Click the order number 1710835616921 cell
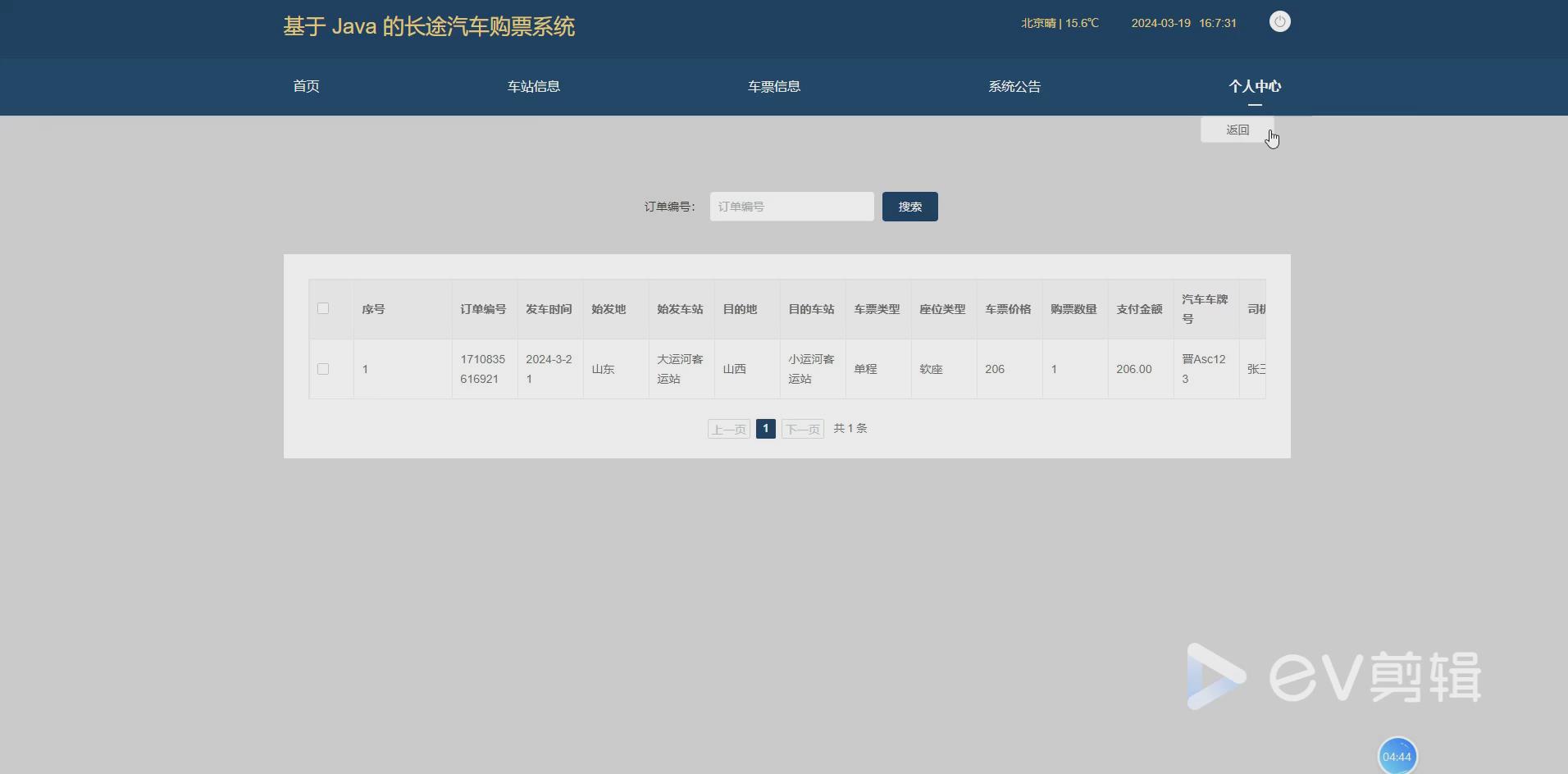Screen dimensions: 1568x774 pyautogui.click(x=483, y=368)
